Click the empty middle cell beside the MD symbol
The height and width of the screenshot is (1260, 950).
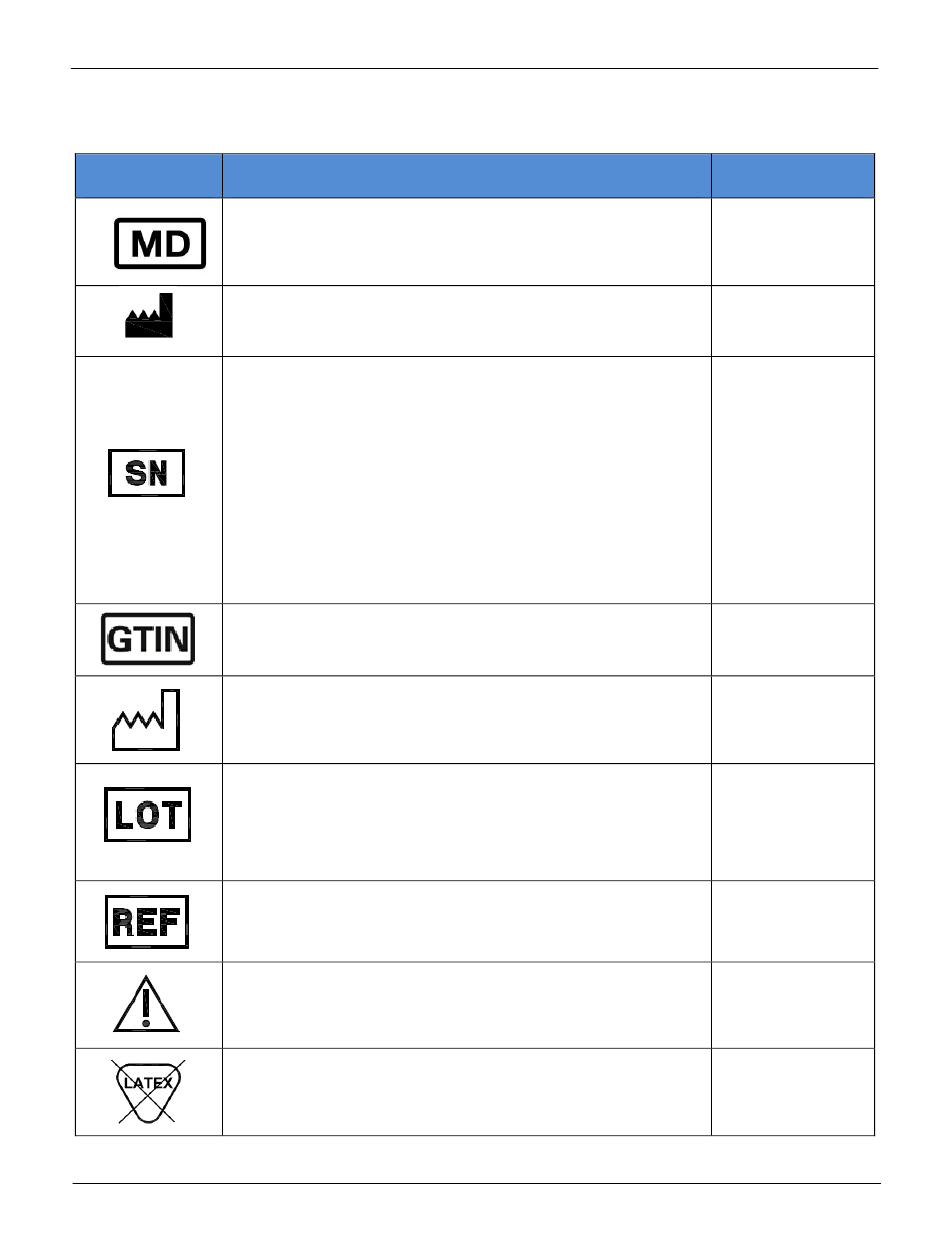(x=466, y=242)
